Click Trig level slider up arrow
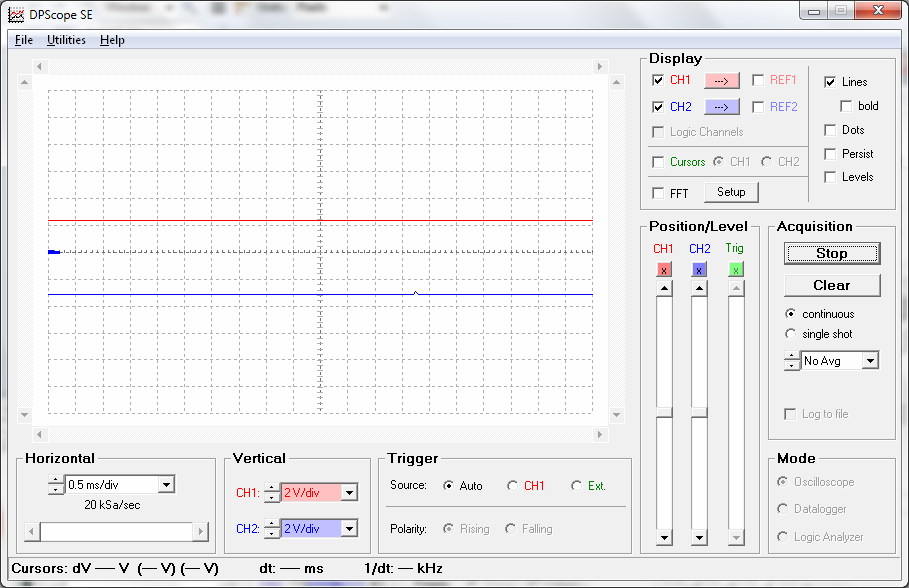 (x=736, y=288)
